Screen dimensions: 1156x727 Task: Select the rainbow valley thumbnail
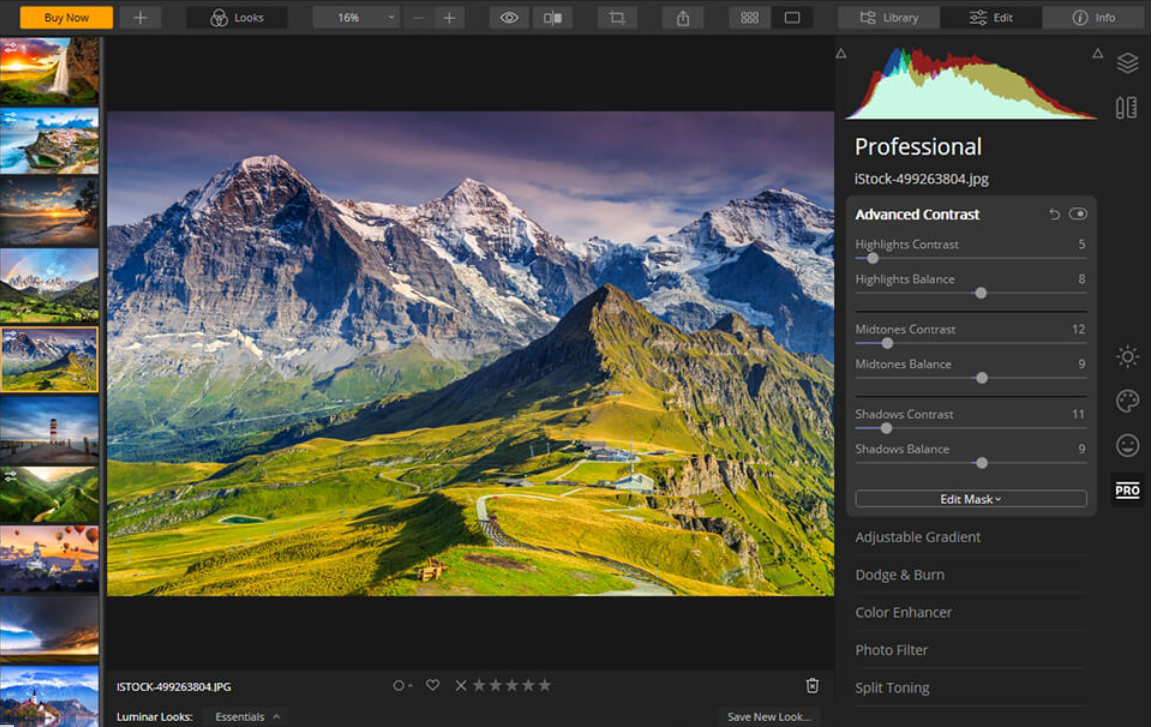click(x=49, y=286)
